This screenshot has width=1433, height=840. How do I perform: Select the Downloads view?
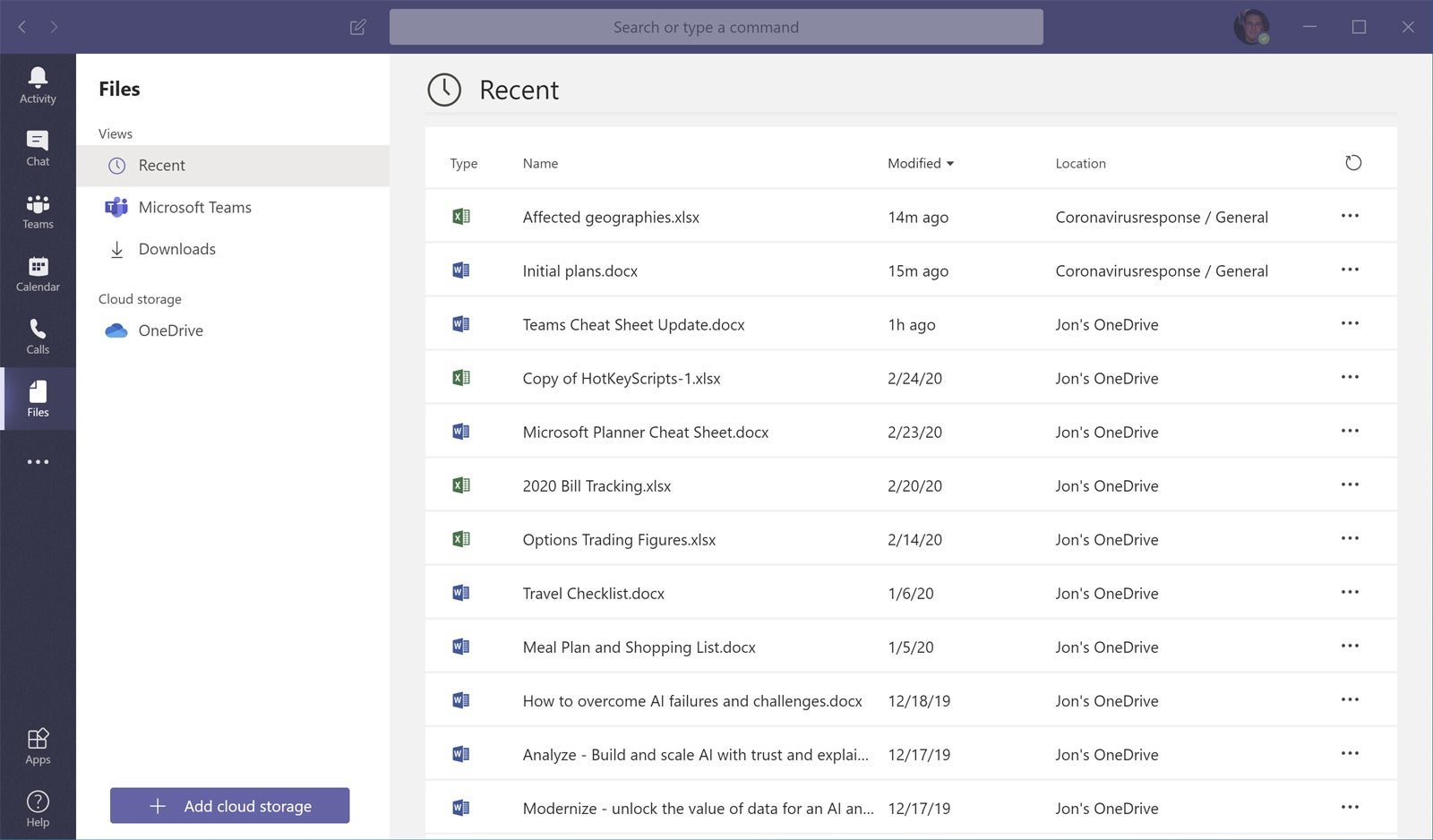click(x=233, y=249)
